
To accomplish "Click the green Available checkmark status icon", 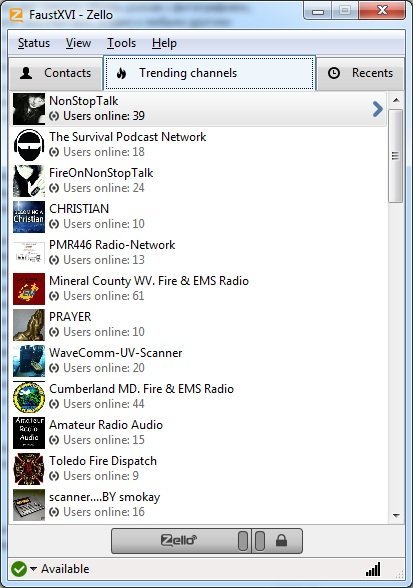I will point(19,569).
